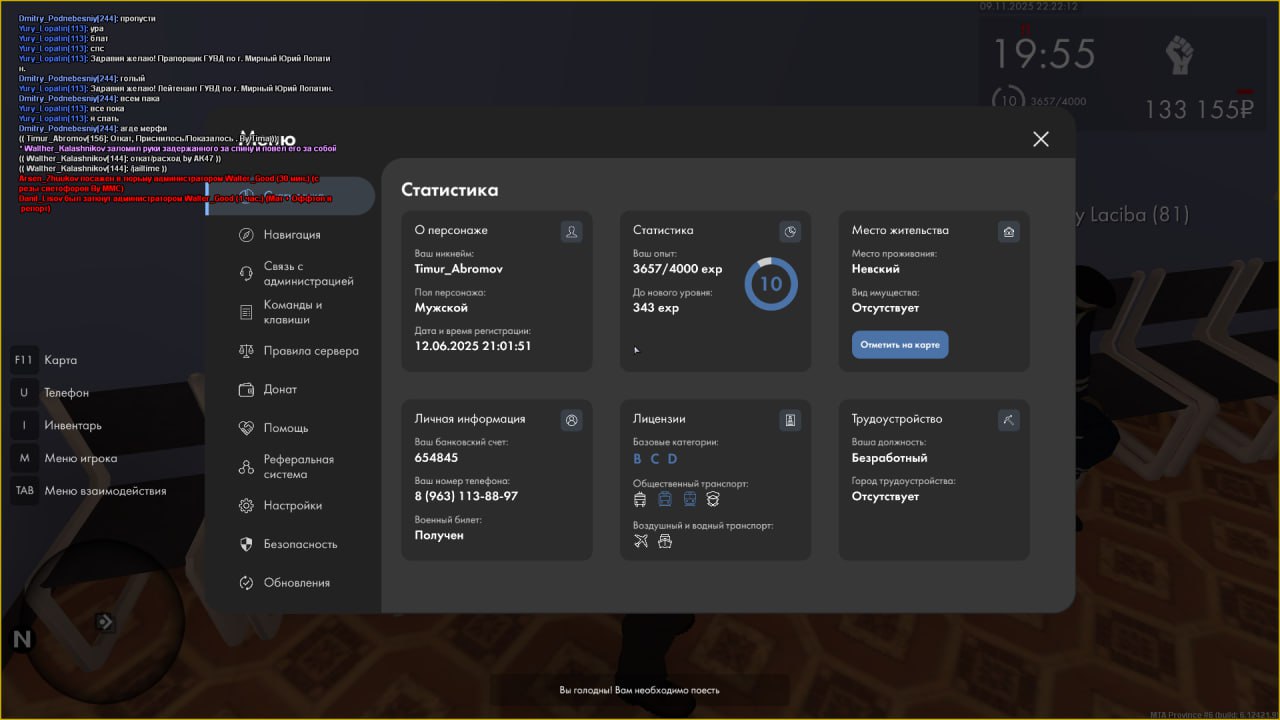The image size is (1280, 720).
Task: Click the N compass marker on the minimap
Action: [22, 640]
